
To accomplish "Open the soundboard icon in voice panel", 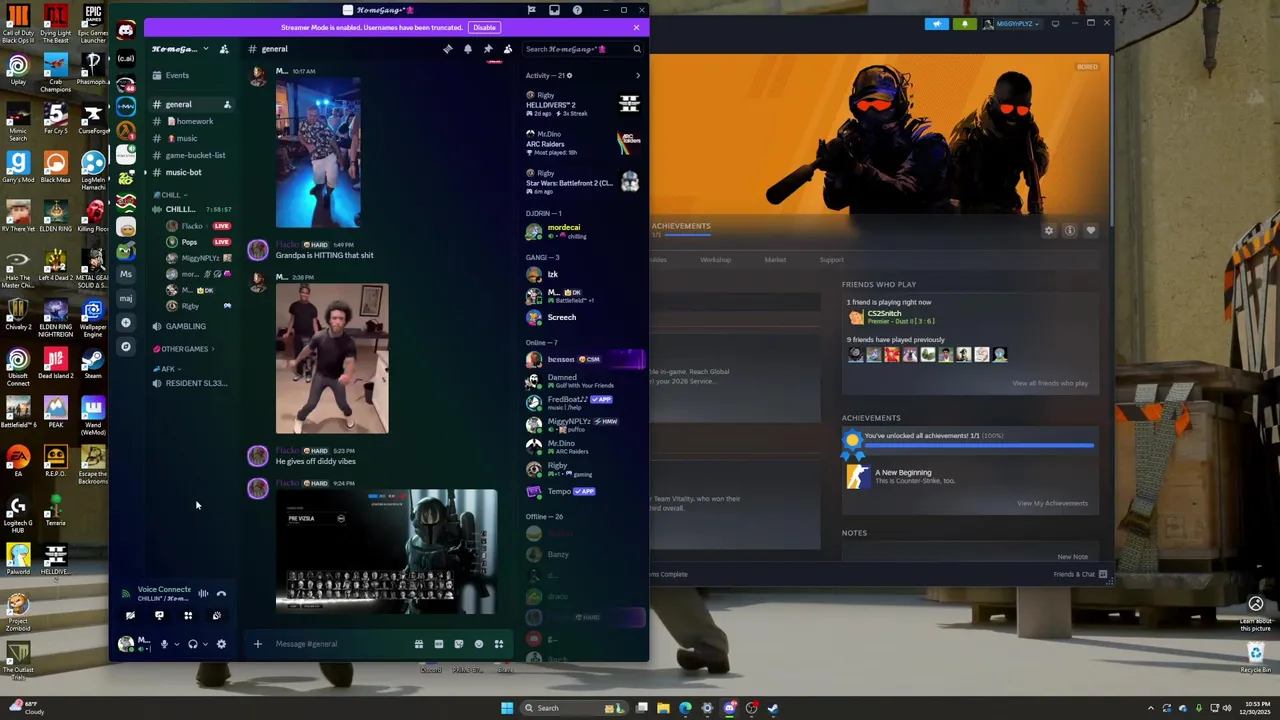I will 216,616.
